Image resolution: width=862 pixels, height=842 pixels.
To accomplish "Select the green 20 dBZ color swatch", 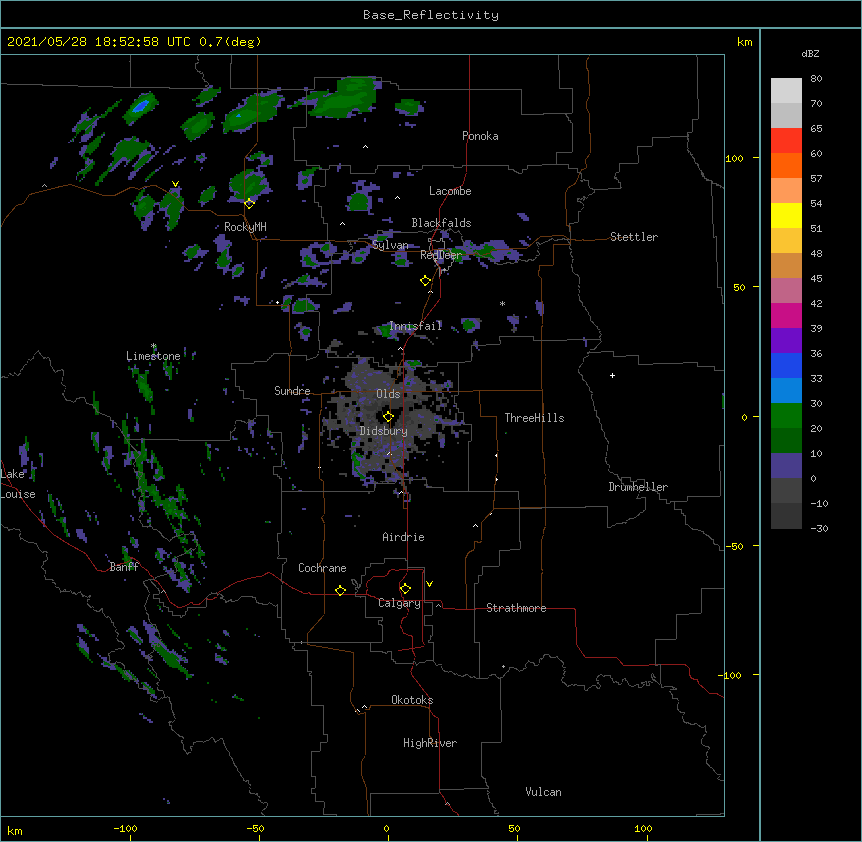I will [x=786, y=415].
